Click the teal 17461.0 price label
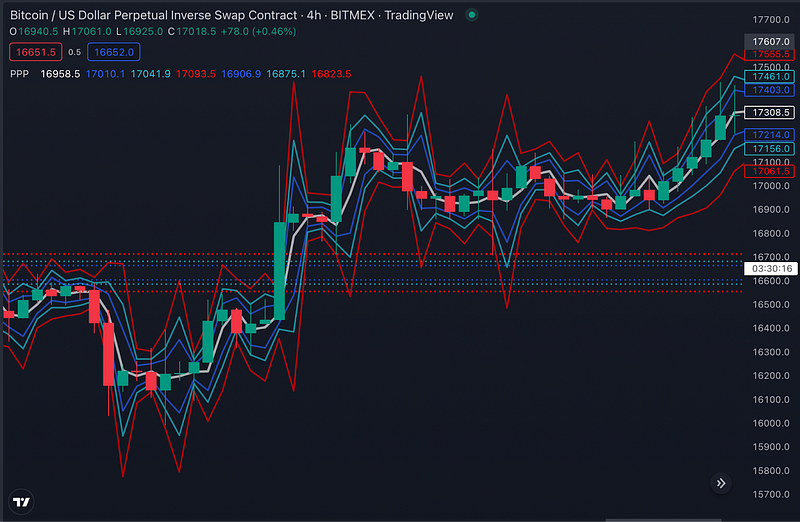Image resolution: width=800 pixels, height=522 pixels. point(769,77)
